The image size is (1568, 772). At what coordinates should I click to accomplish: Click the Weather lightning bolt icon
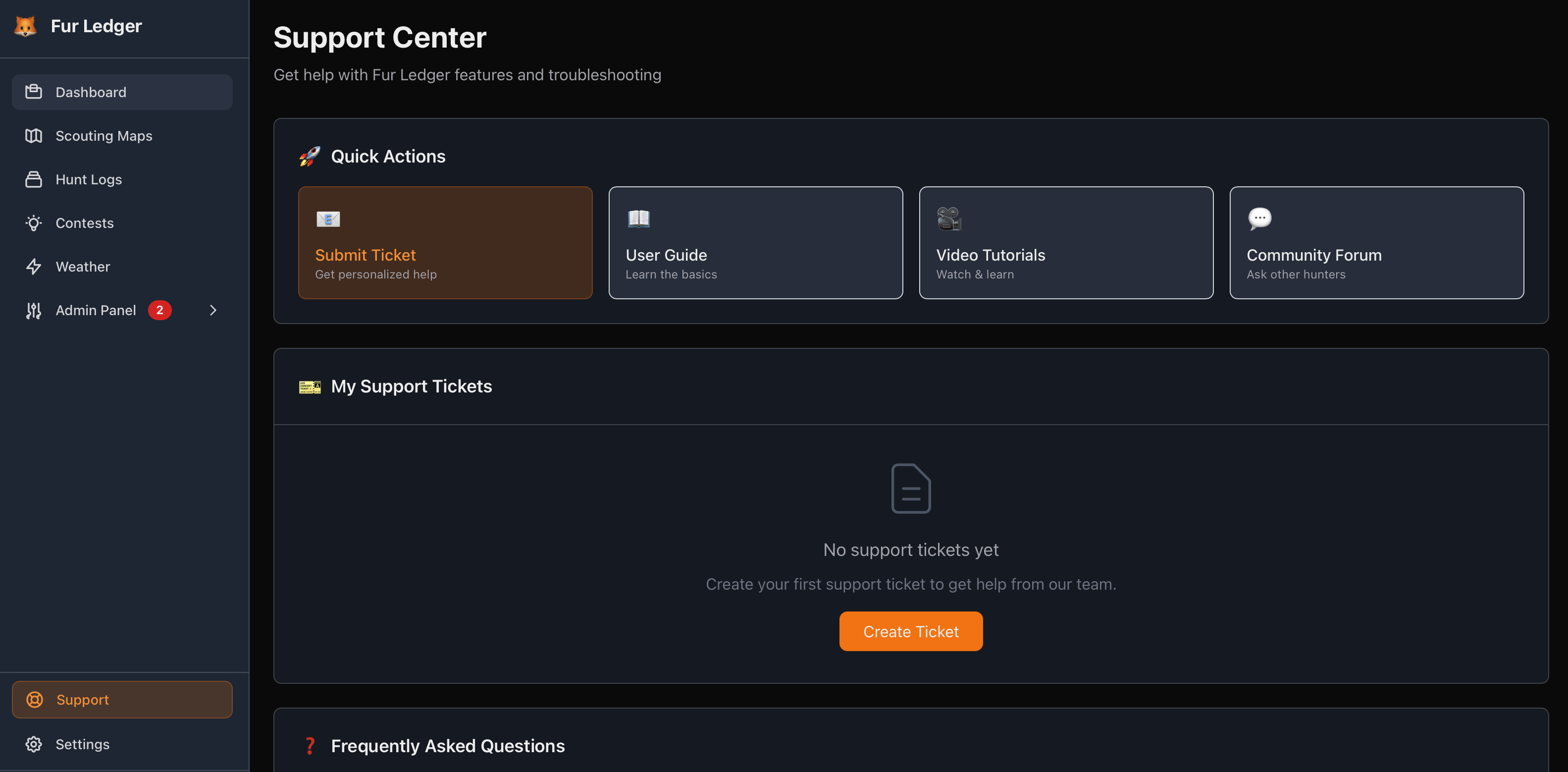34,266
